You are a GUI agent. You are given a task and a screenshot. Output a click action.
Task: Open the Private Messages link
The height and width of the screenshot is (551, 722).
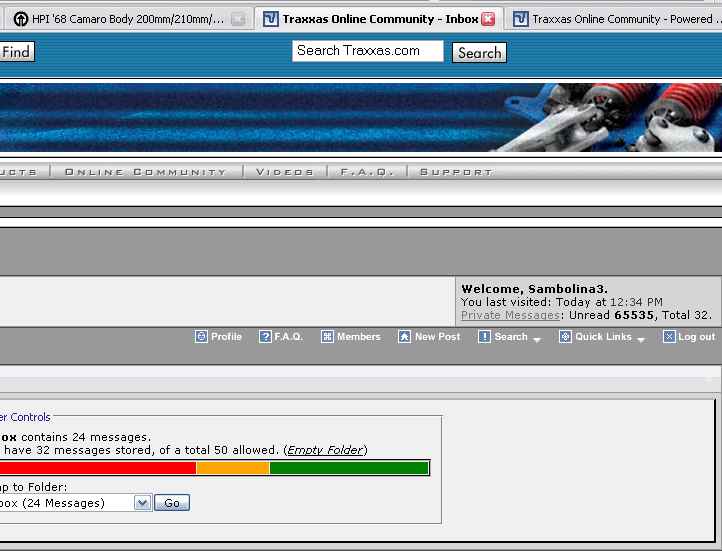tap(510, 315)
